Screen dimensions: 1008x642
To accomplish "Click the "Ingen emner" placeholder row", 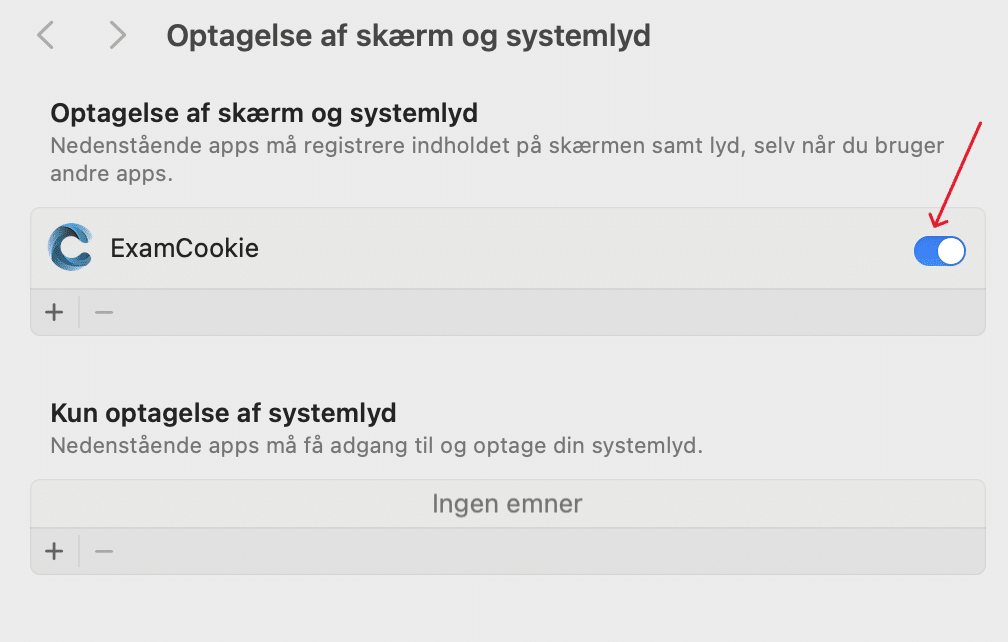I will point(507,503).
